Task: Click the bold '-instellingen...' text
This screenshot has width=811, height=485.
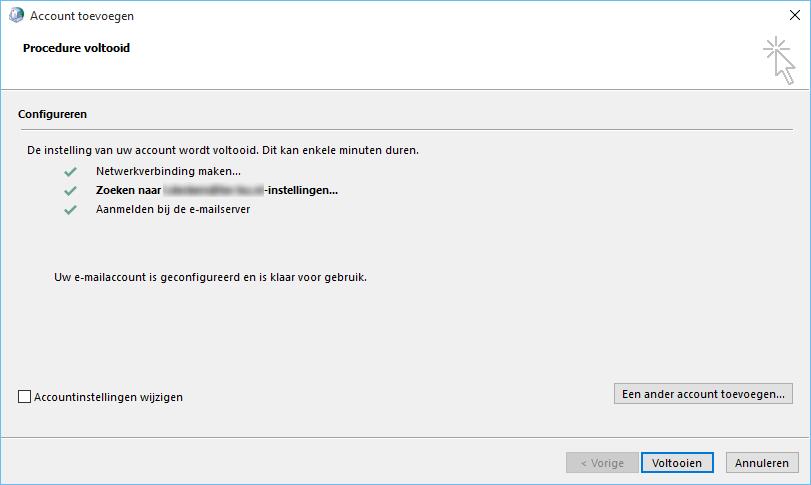Action: (301, 190)
